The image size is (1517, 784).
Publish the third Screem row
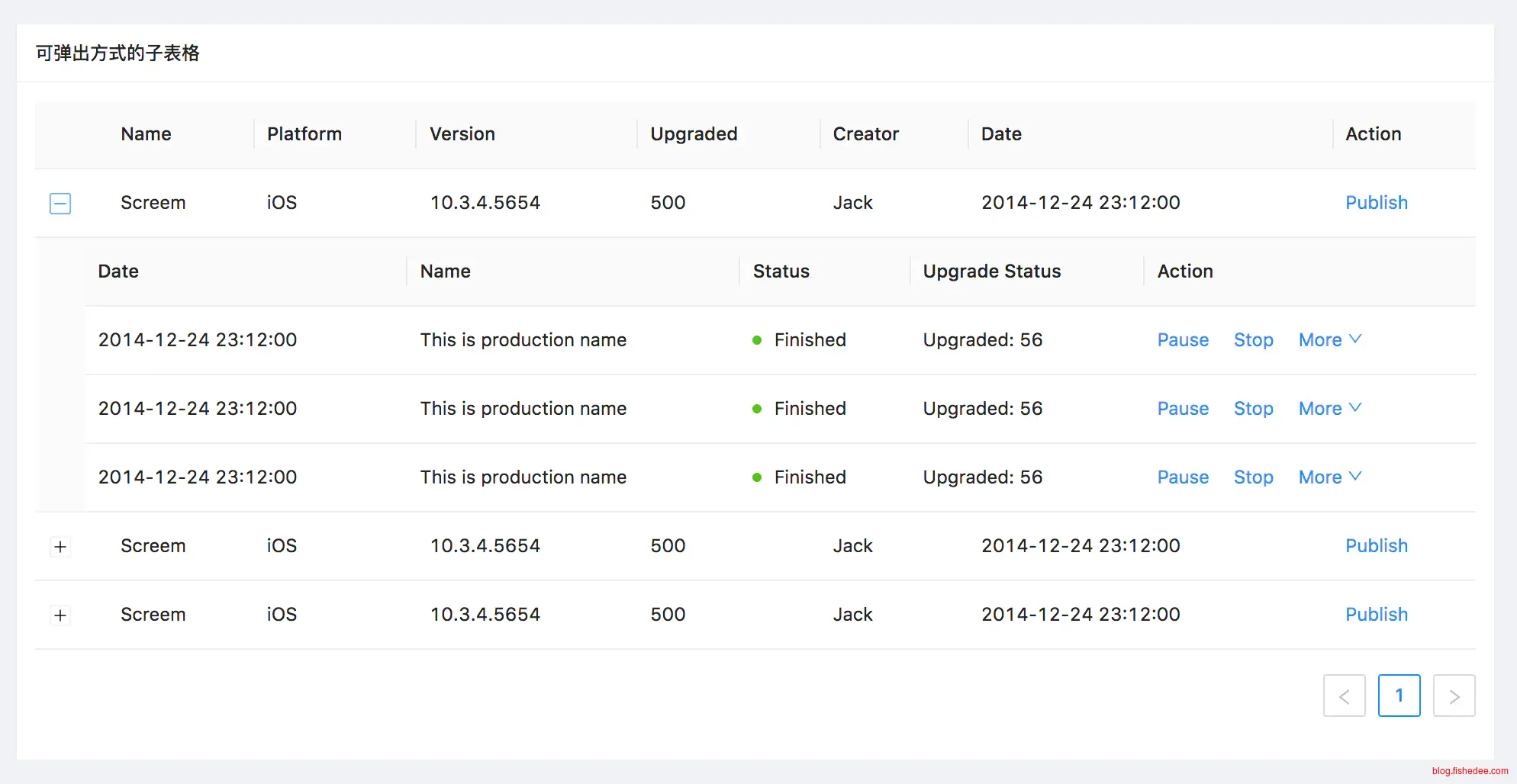[x=1376, y=615]
